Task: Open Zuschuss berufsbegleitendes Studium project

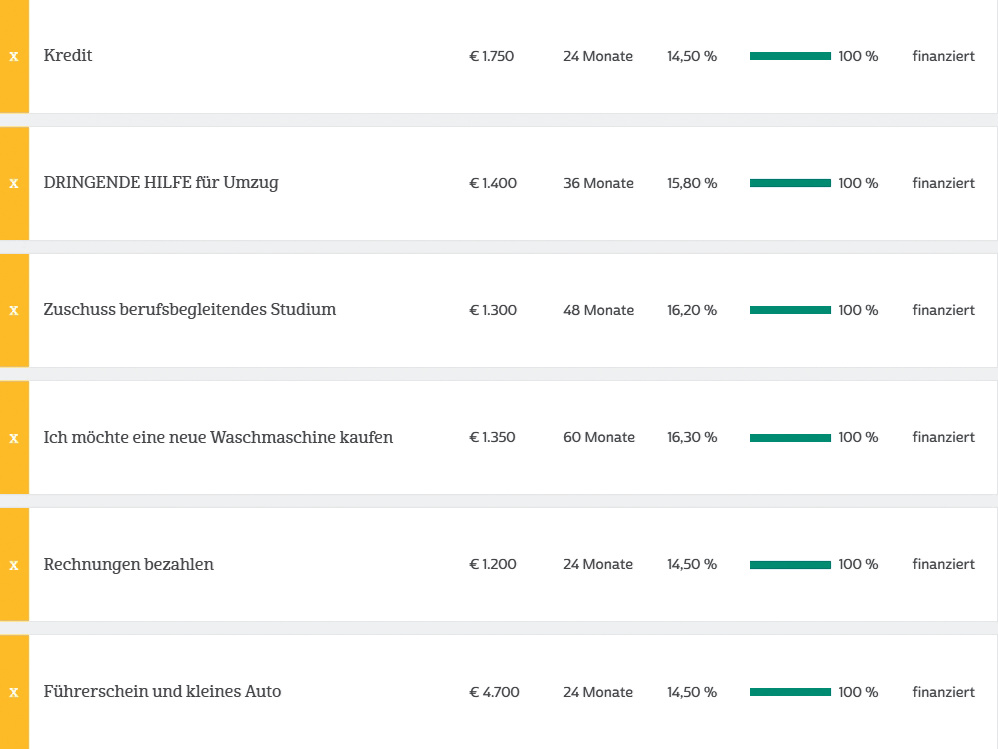Action: coord(190,310)
